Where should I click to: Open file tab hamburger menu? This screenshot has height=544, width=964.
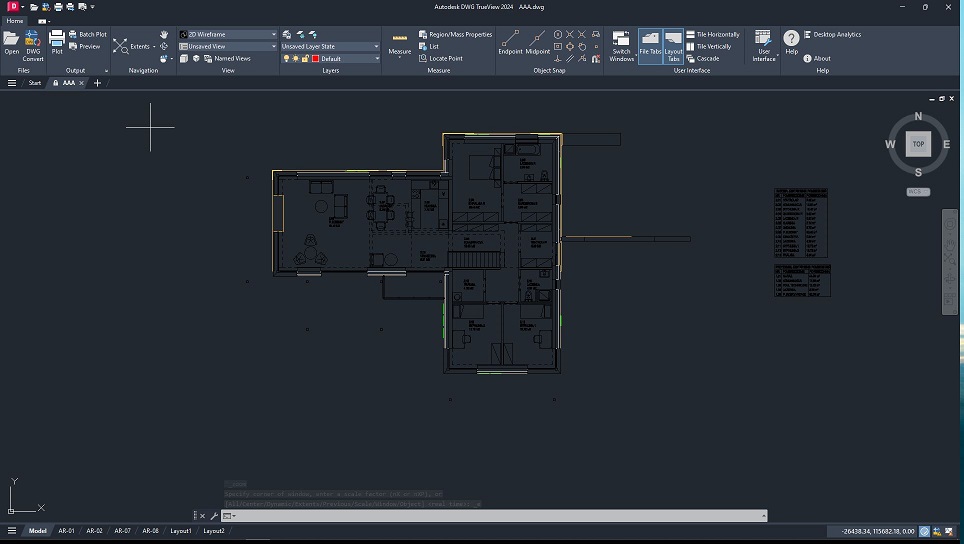point(12,83)
